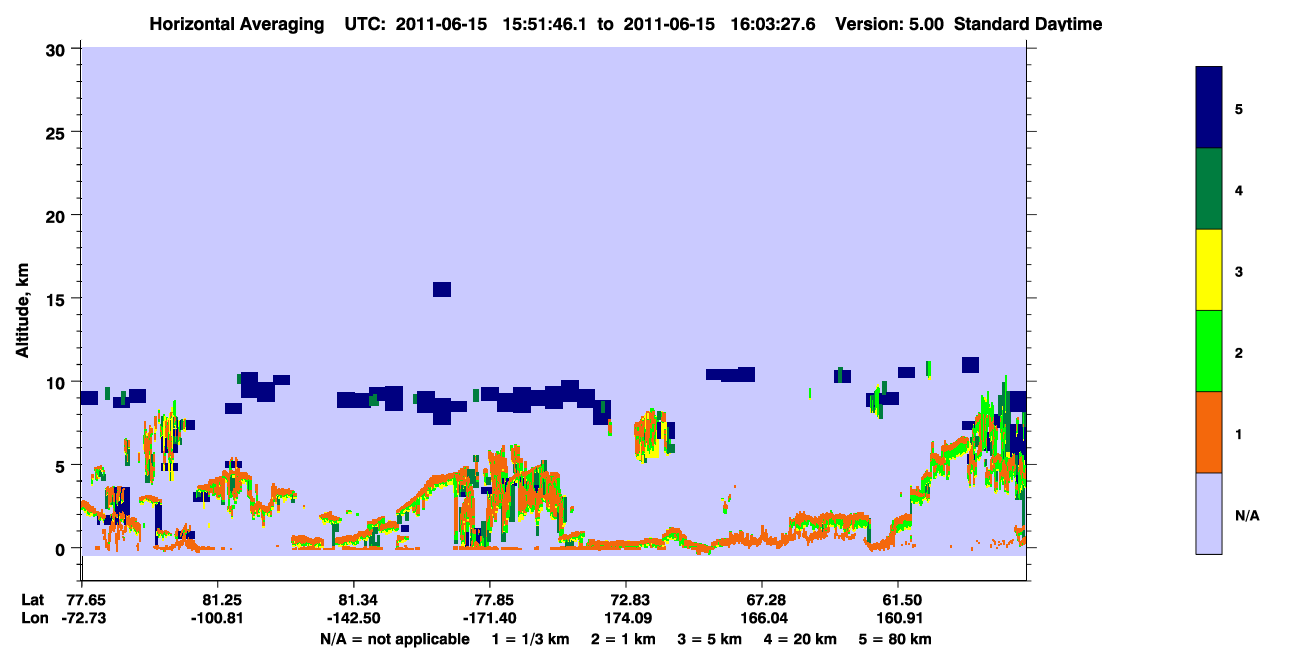The image size is (1300, 667).
Task: Click 'Version: 5.00' in the title
Action: click(889, 24)
